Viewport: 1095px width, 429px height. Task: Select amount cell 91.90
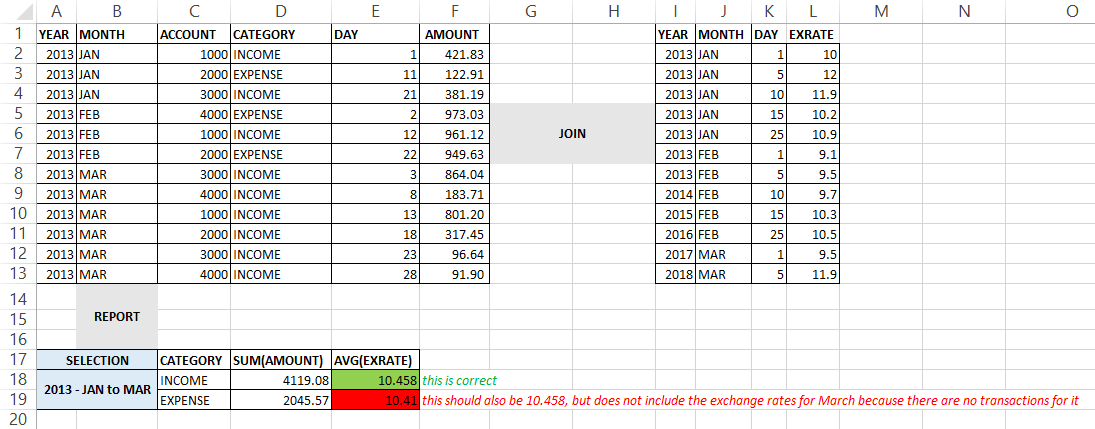point(455,275)
